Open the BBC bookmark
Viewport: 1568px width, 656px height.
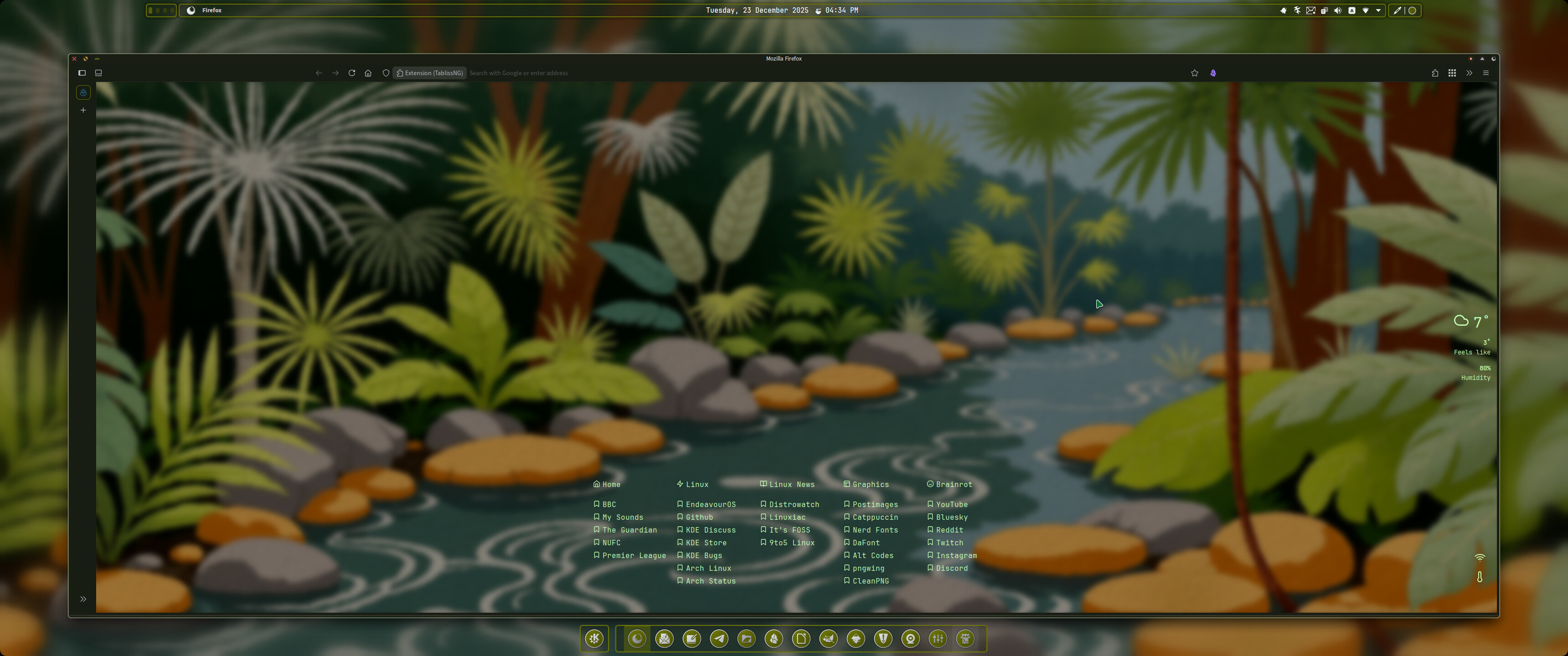(x=604, y=504)
